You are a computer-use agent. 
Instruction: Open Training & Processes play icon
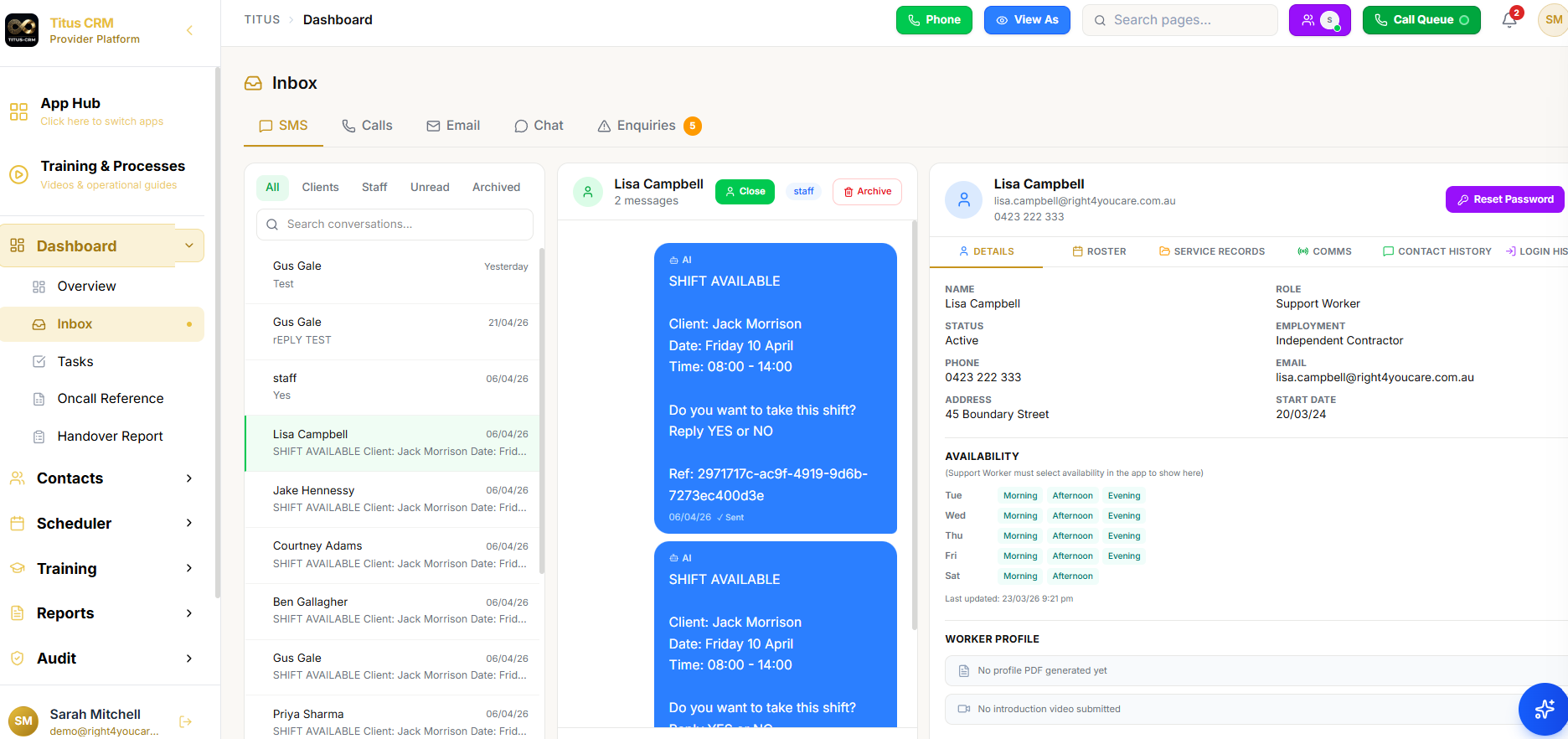click(18, 174)
